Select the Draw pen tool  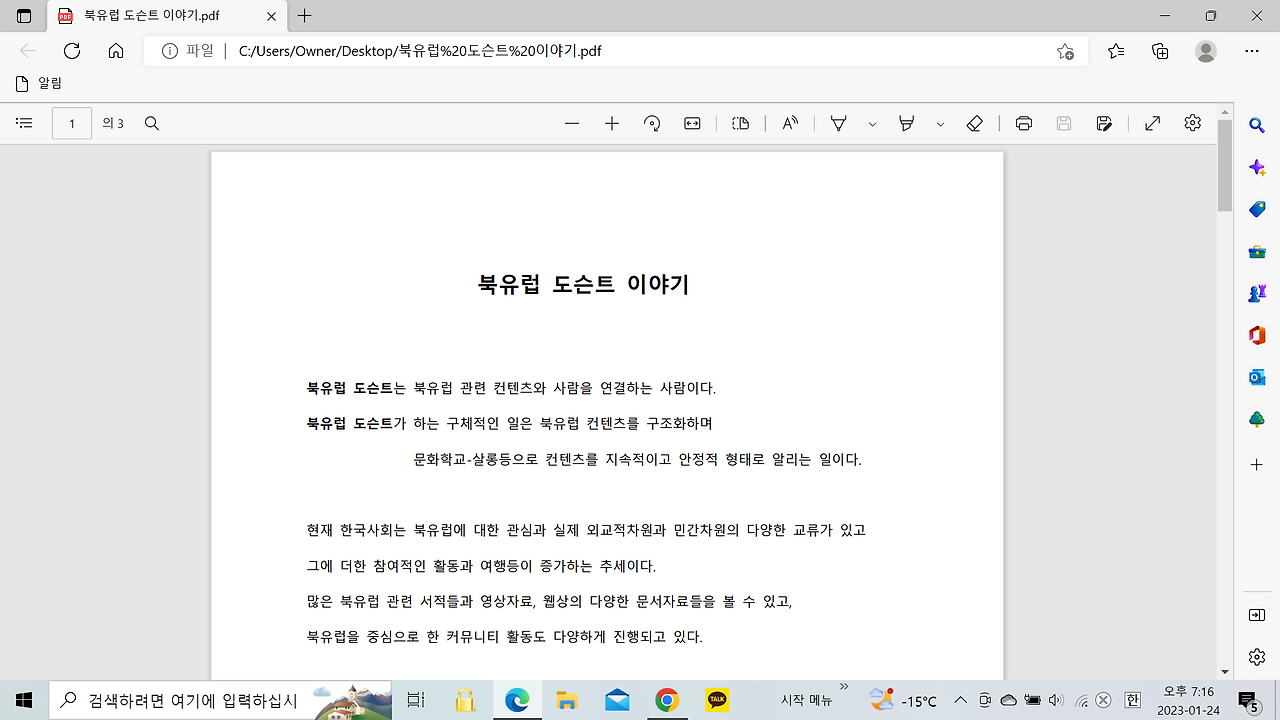point(839,123)
